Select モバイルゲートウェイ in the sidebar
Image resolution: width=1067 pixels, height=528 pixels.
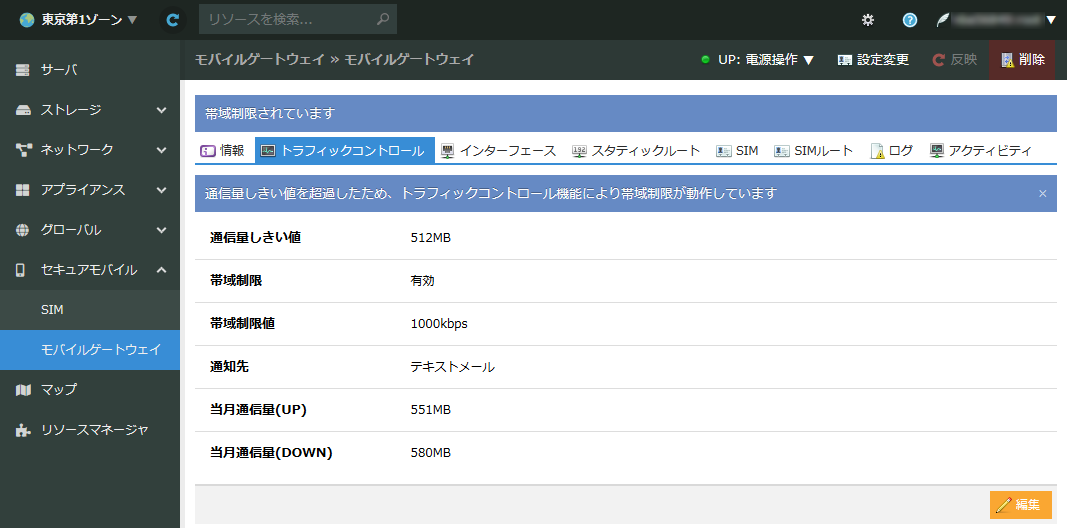click(90, 350)
